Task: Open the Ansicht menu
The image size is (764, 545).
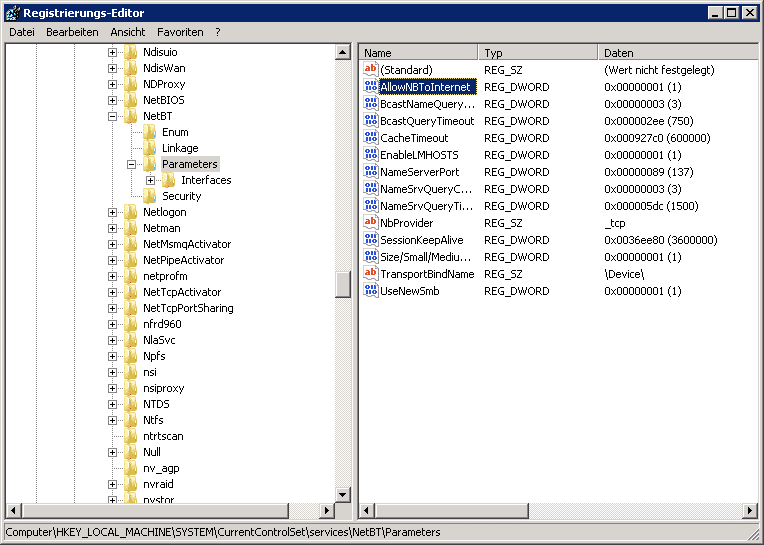Action: pyautogui.click(x=128, y=32)
